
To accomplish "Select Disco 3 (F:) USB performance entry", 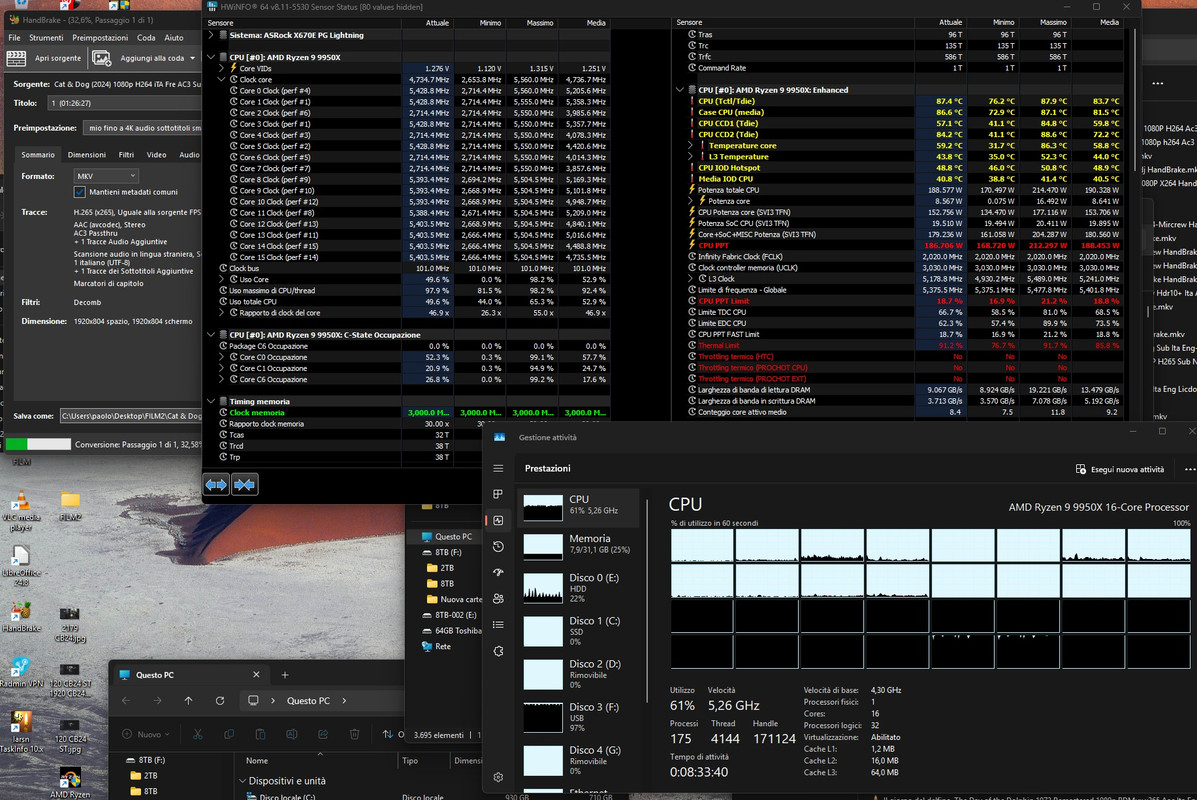I will point(578,717).
